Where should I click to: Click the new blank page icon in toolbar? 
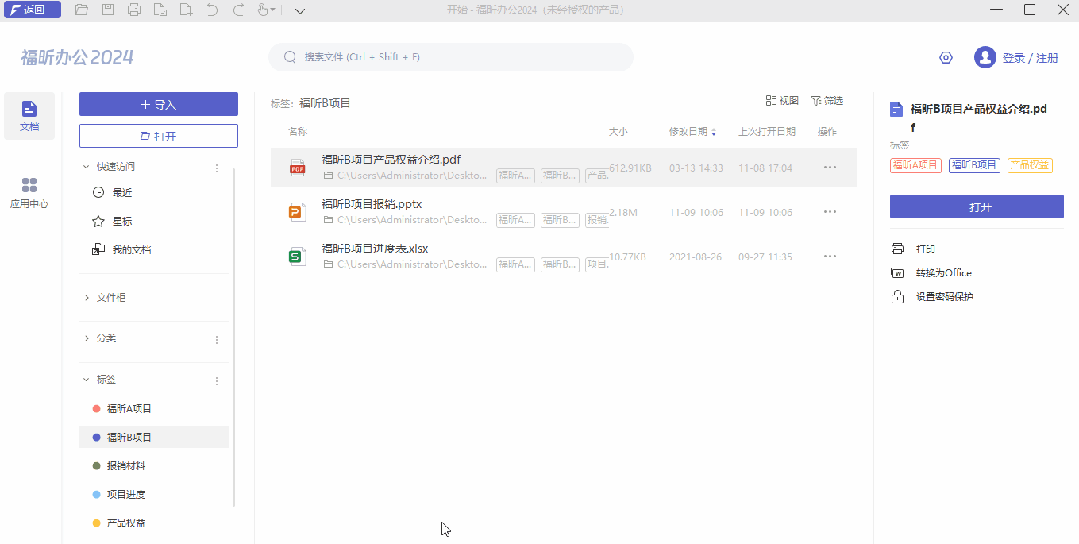186,10
